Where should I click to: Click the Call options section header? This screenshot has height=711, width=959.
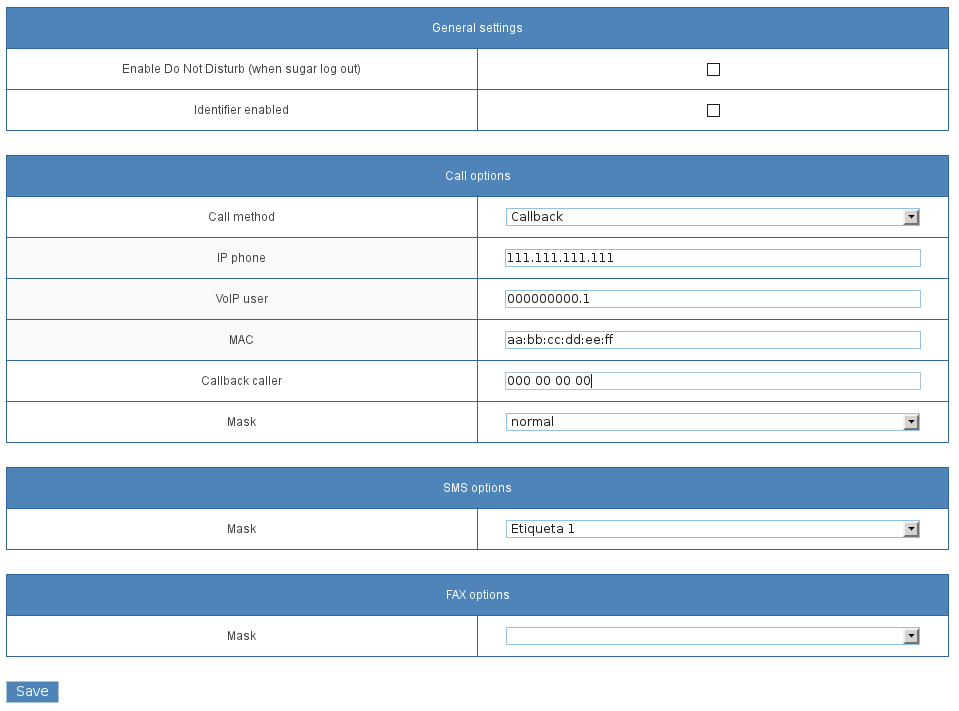coord(477,176)
